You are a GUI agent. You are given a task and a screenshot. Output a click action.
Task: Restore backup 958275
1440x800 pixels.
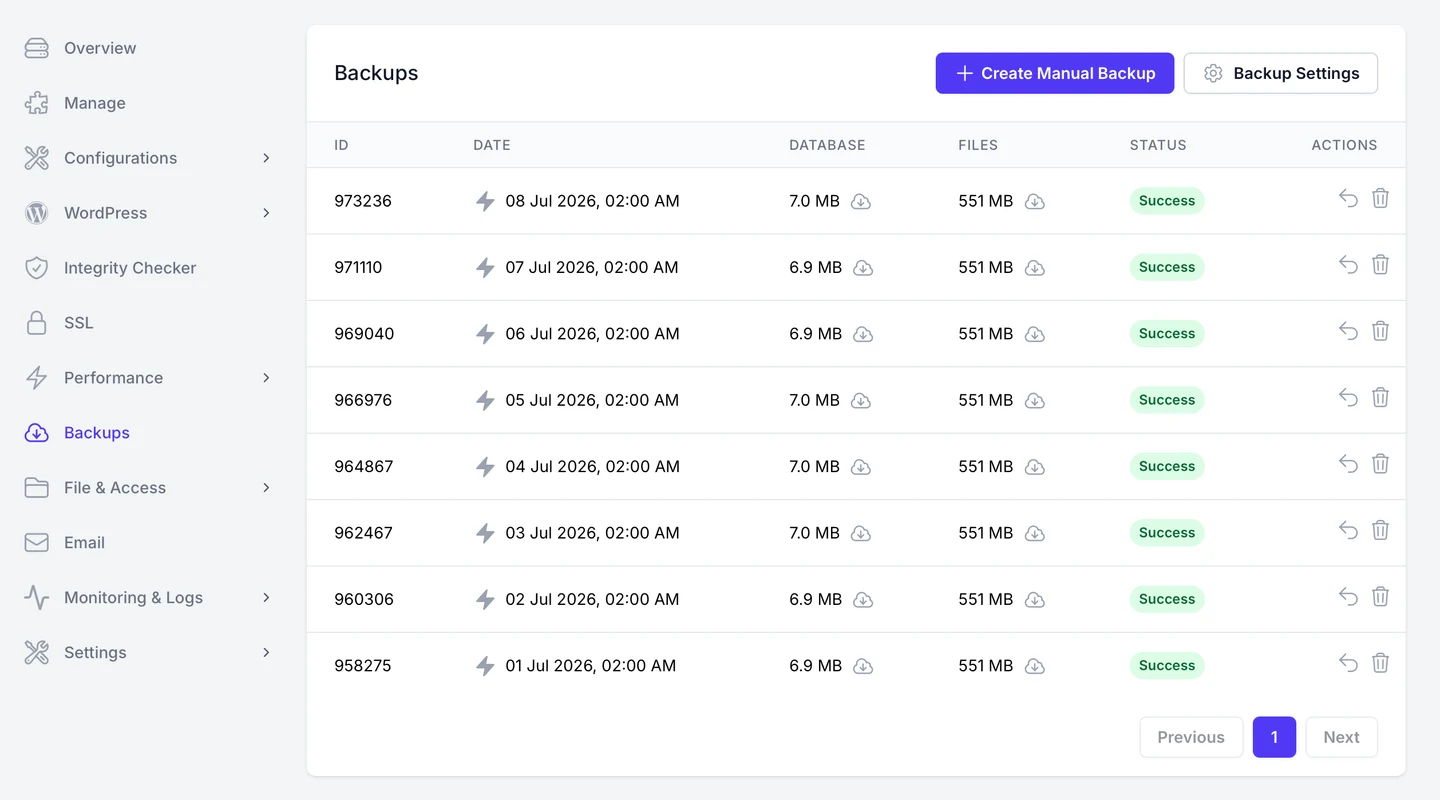[x=1348, y=662]
